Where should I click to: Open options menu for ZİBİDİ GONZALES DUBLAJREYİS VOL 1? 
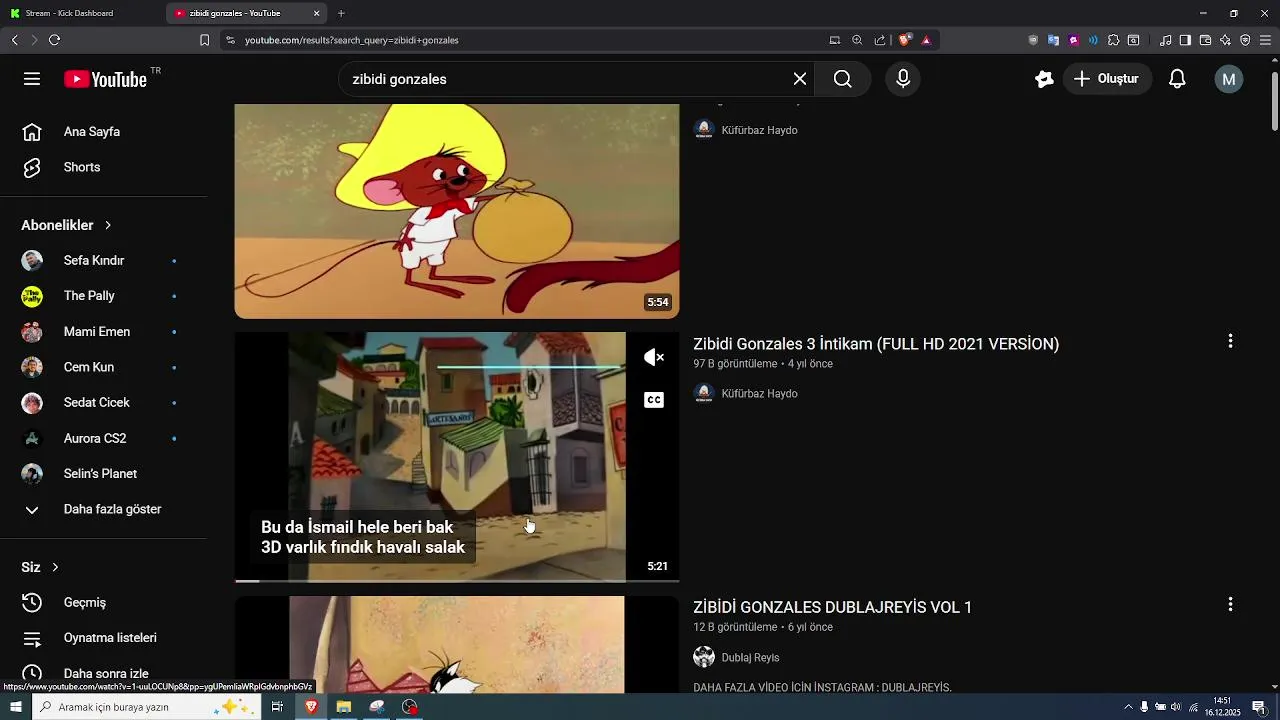coord(1230,604)
